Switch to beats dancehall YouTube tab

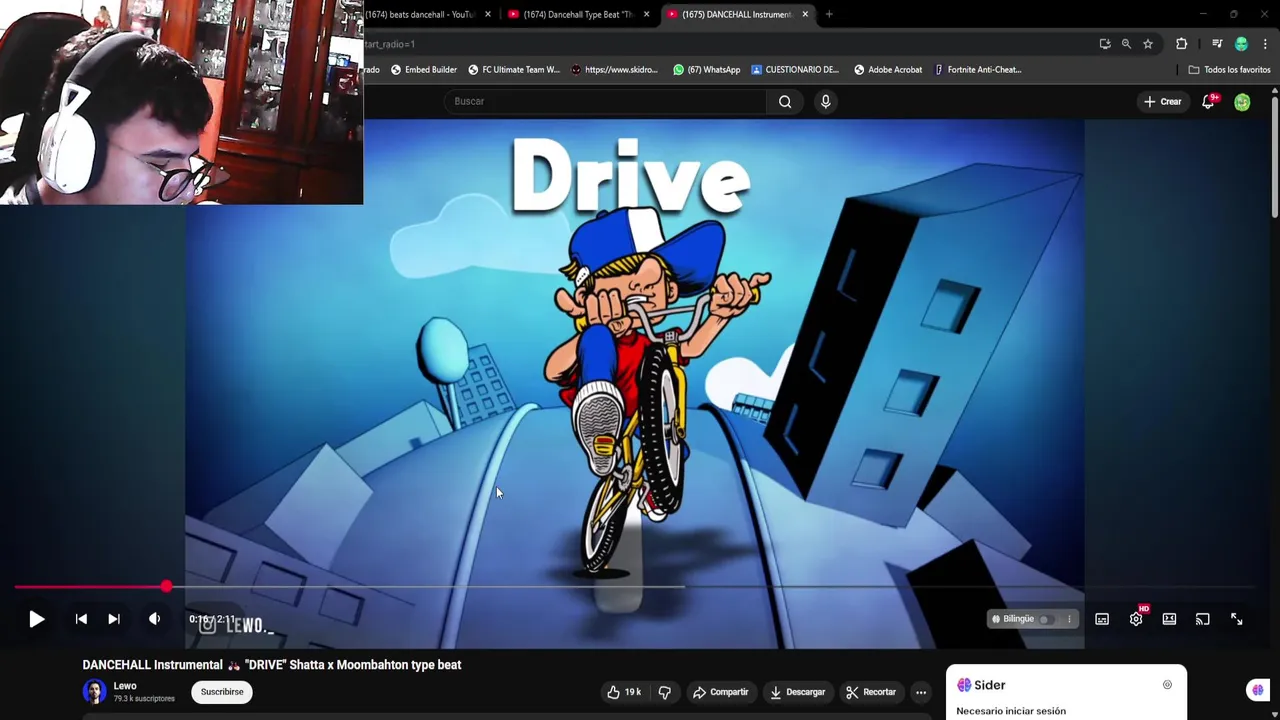420,14
